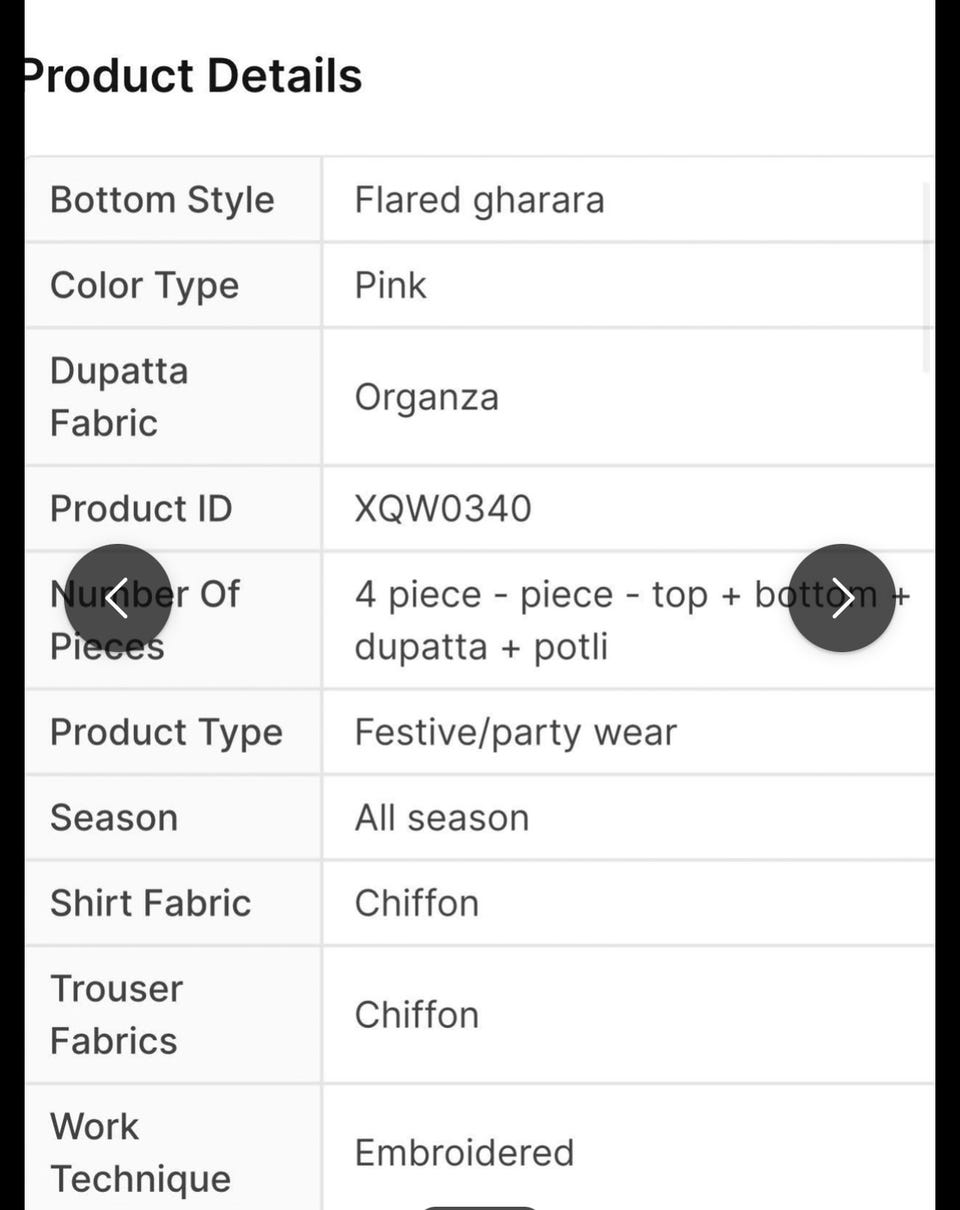Select the Product Details heading
This screenshot has width=960, height=1210.
[x=192, y=76]
